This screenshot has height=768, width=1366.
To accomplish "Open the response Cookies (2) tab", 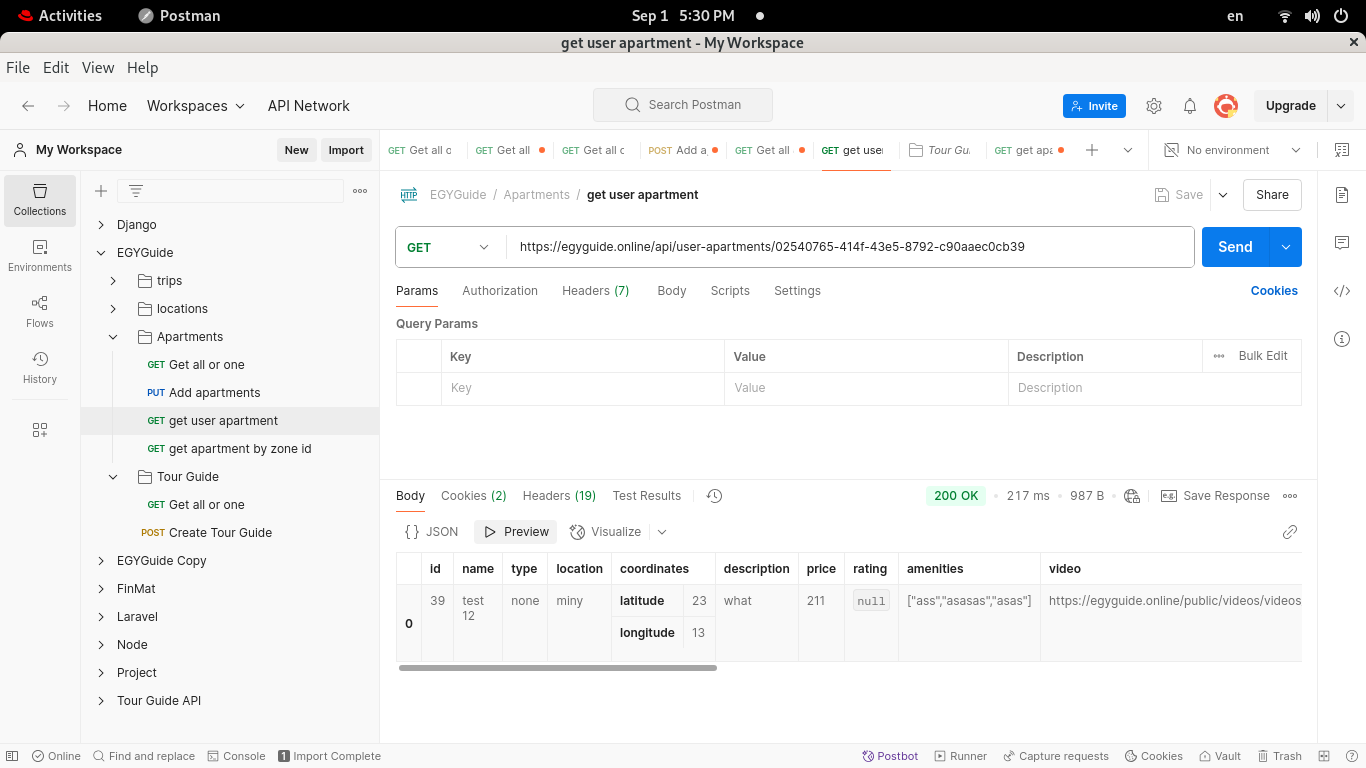I will [474, 496].
